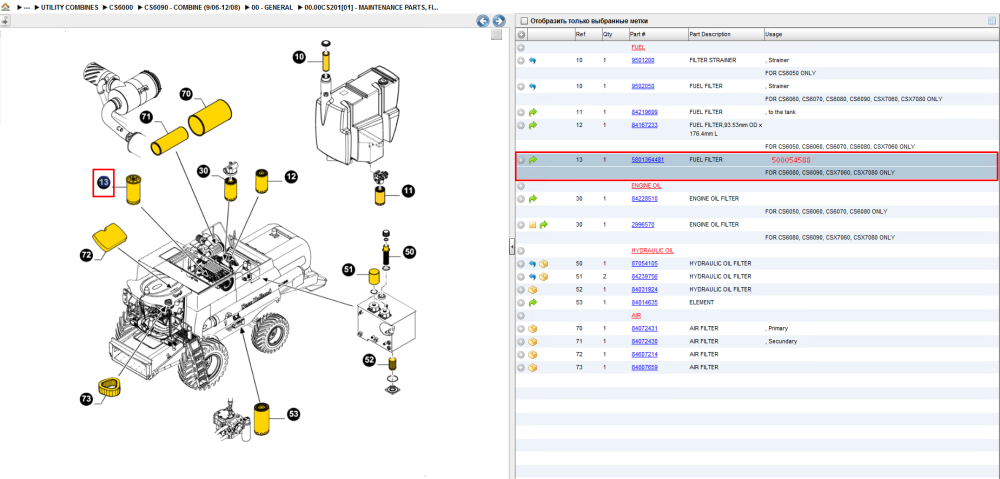
Task: Click the green arrow for part 84167233
Action: (533, 125)
